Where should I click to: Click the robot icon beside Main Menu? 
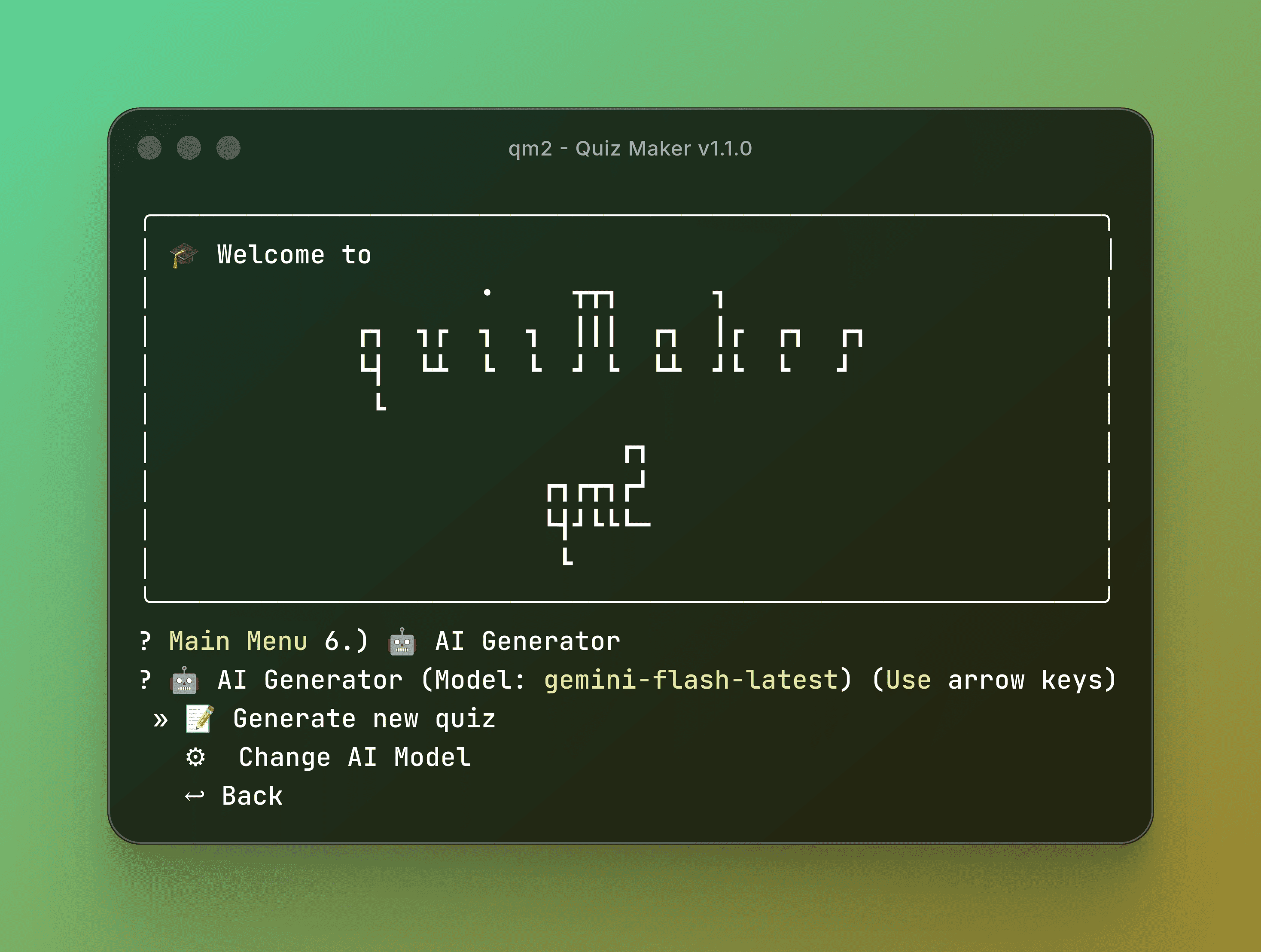point(402,642)
